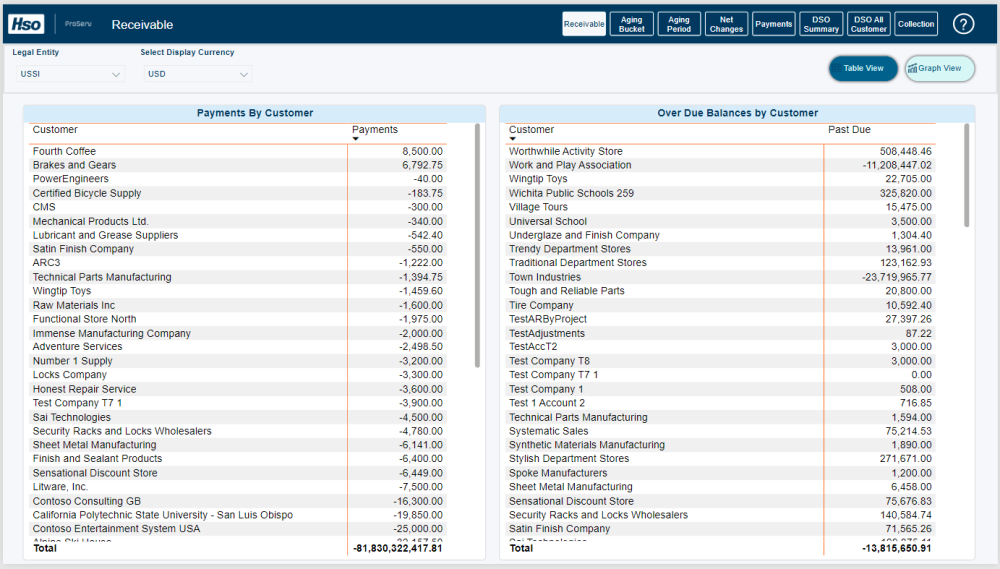Go to the Aging Period tab
Image resolution: width=1000 pixels, height=569 pixels.
[679, 24]
